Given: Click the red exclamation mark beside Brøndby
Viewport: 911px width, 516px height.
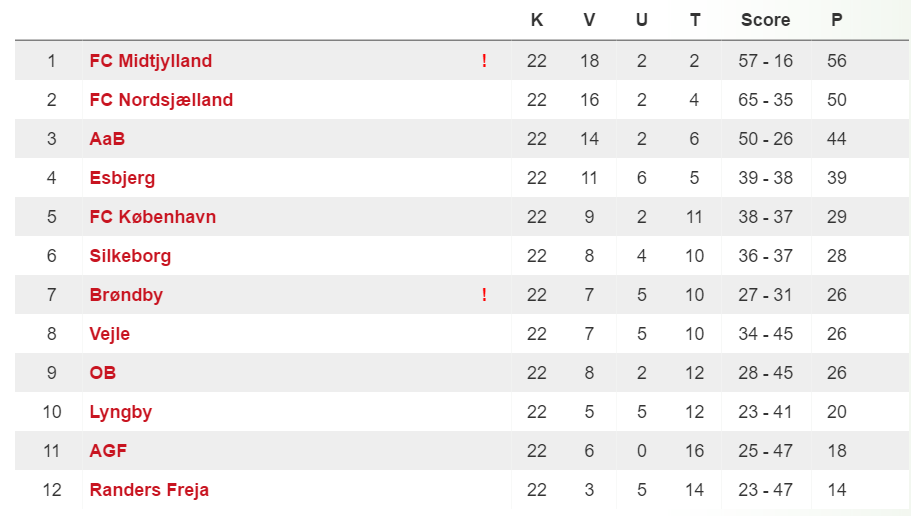Looking at the screenshot, I should pyautogui.click(x=484, y=295).
